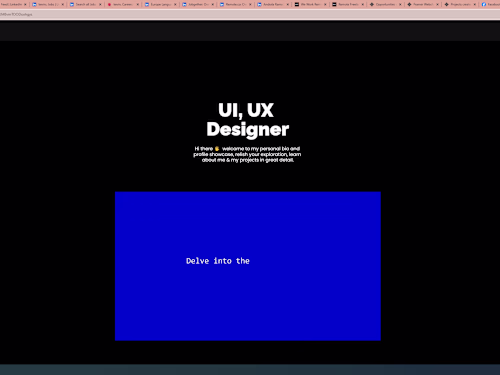Close the 'Framer Websi...' tab
Screen dimensions: 500x375
point(437,4)
